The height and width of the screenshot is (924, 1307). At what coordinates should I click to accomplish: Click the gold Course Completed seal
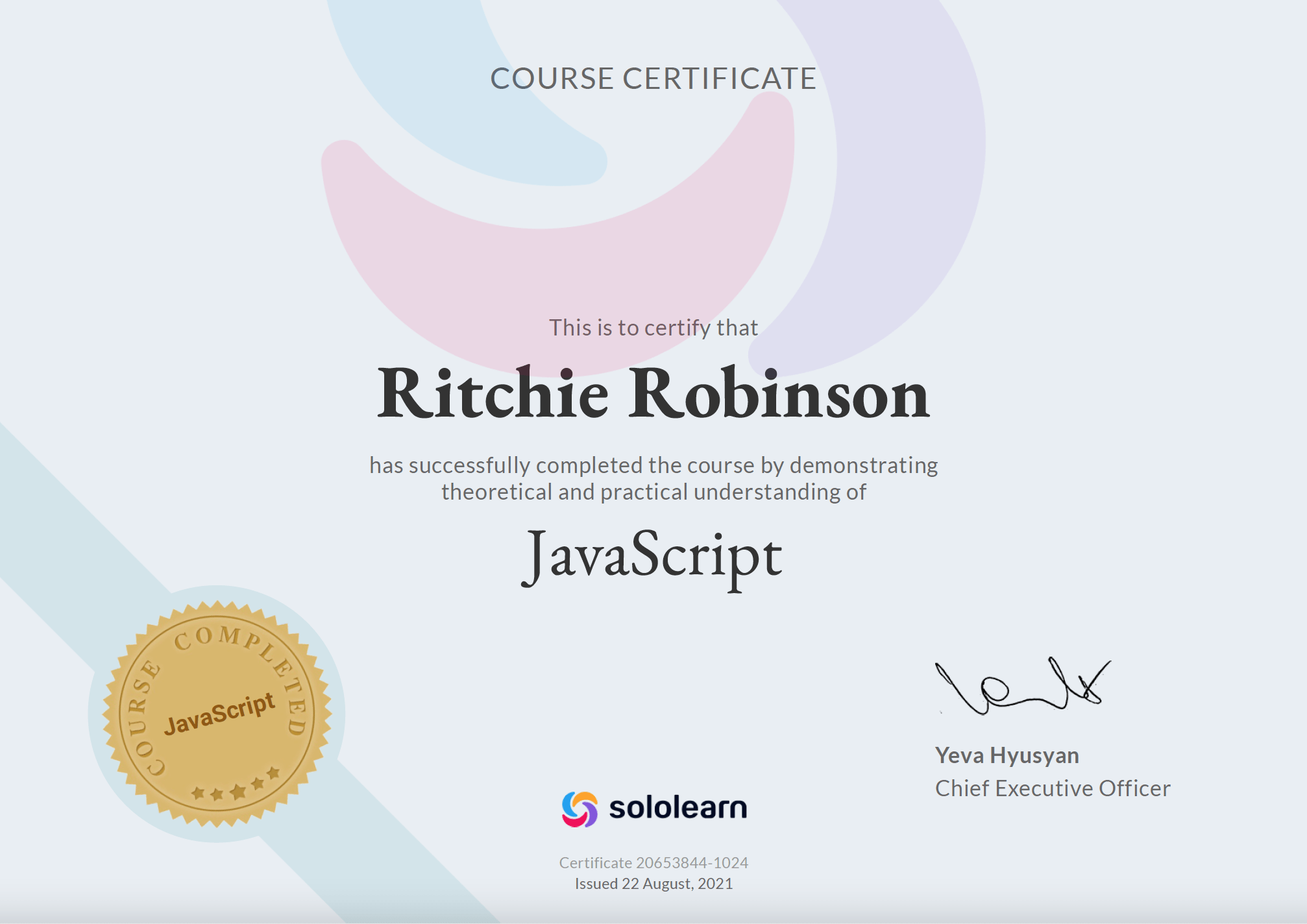(x=217, y=714)
